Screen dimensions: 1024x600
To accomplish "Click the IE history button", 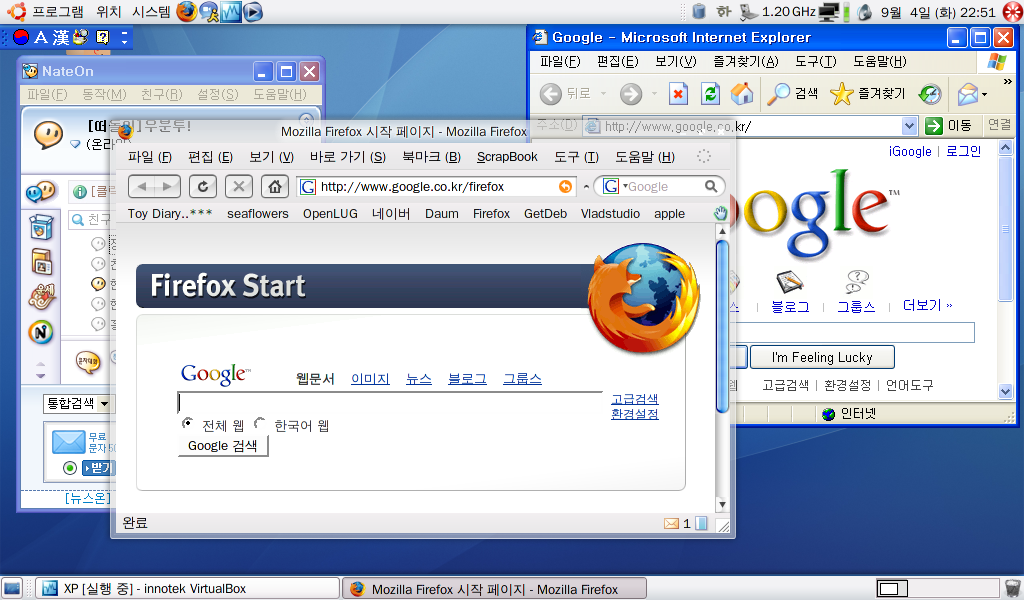I will tap(930, 94).
